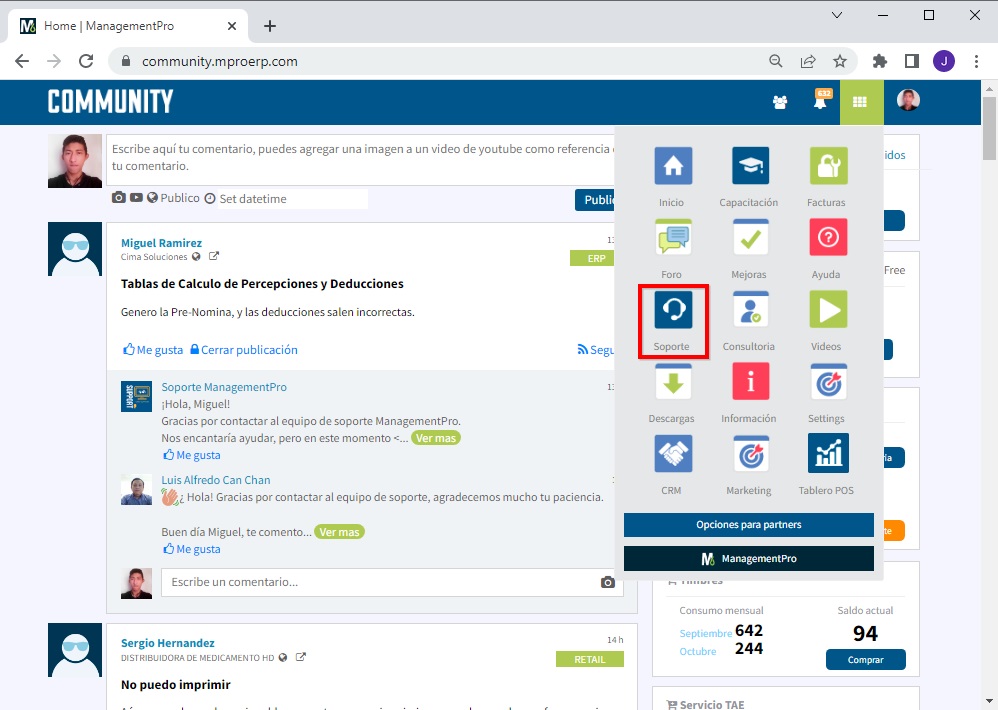The width and height of the screenshot is (998, 710).
Task: Open the Facturas app icon
Action: [827, 166]
